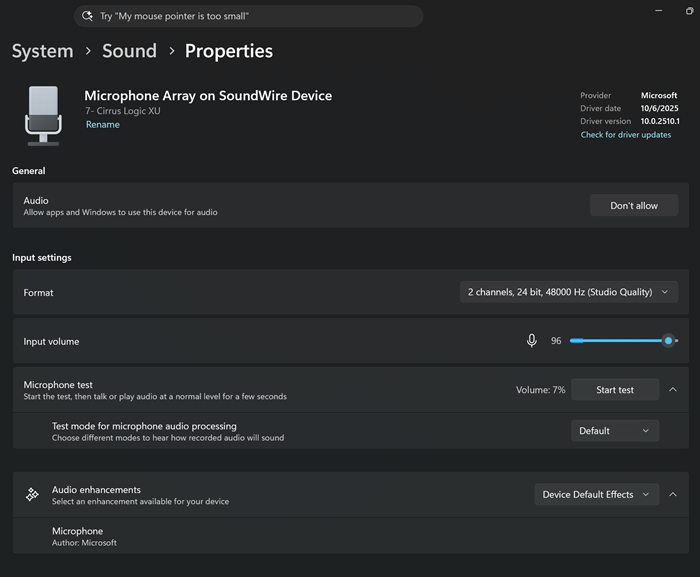Open the Format dropdown for audio quality
The width and height of the screenshot is (700, 577).
(569, 292)
